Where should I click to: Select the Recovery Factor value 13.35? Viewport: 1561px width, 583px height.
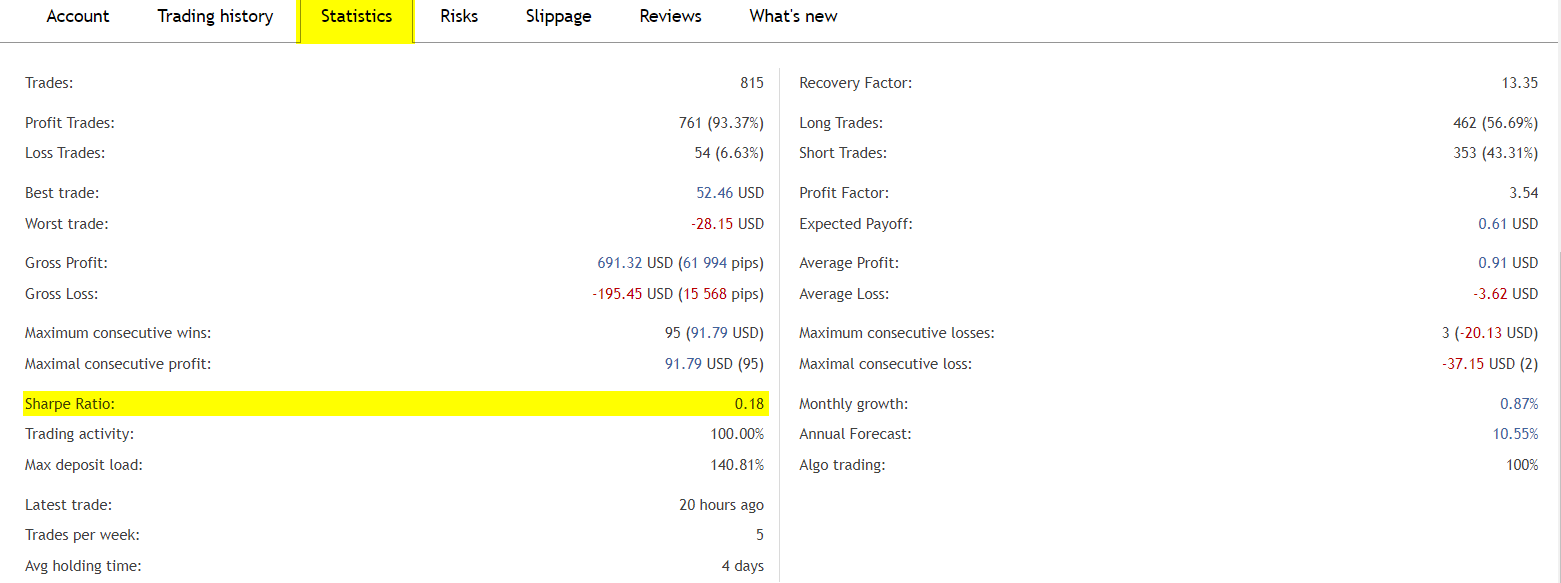[x=1520, y=83]
